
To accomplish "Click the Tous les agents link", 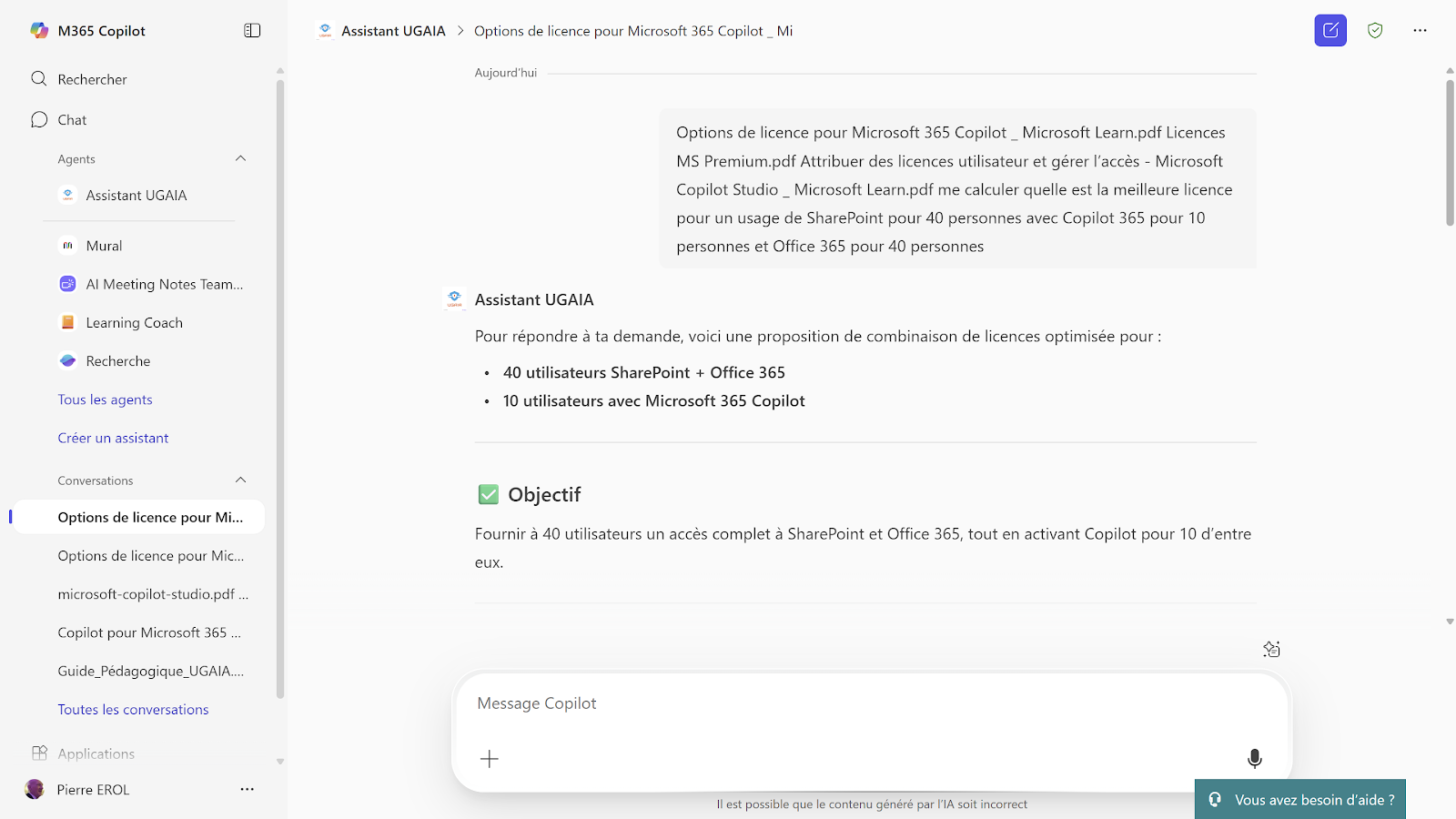I will tap(105, 399).
